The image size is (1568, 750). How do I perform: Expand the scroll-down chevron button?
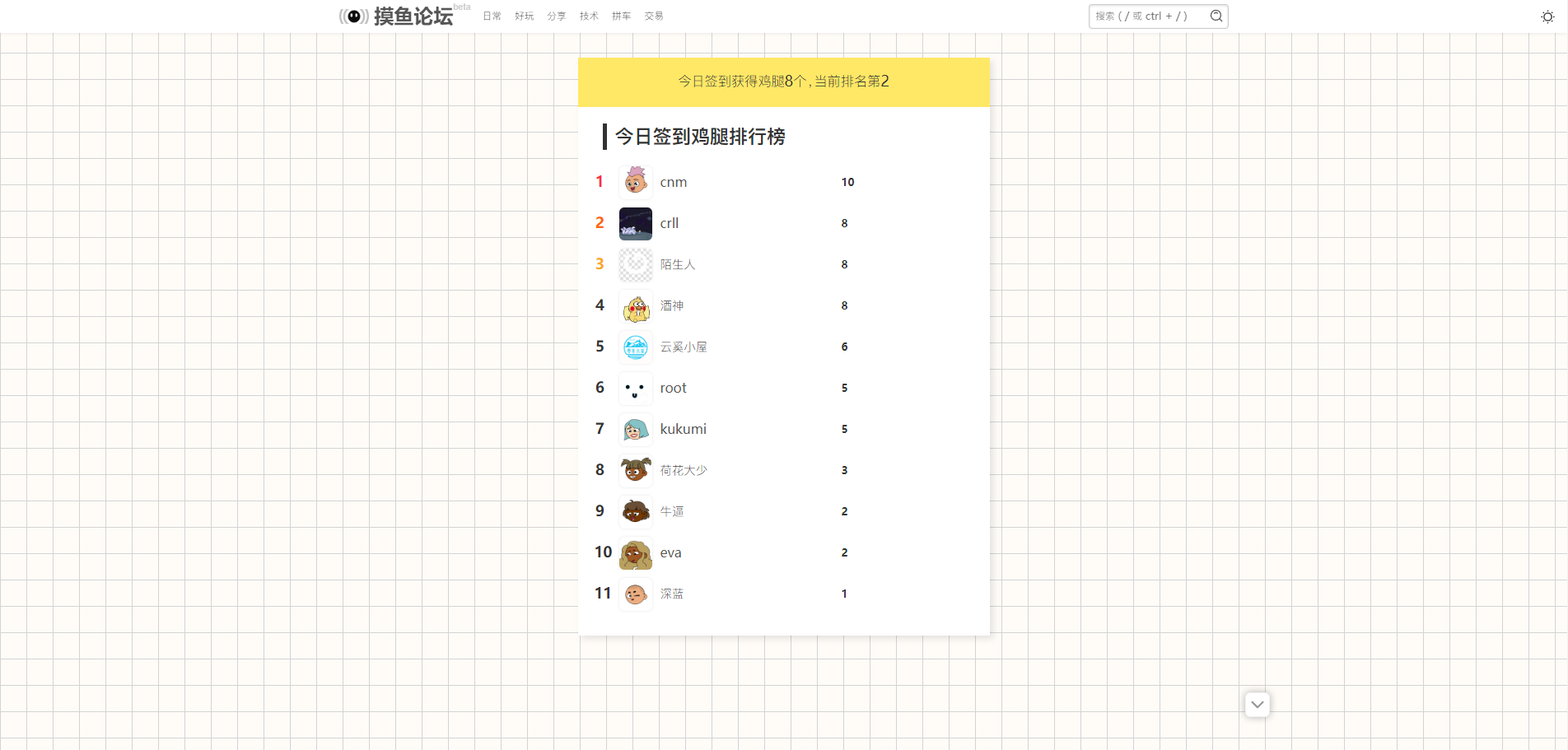1257,705
